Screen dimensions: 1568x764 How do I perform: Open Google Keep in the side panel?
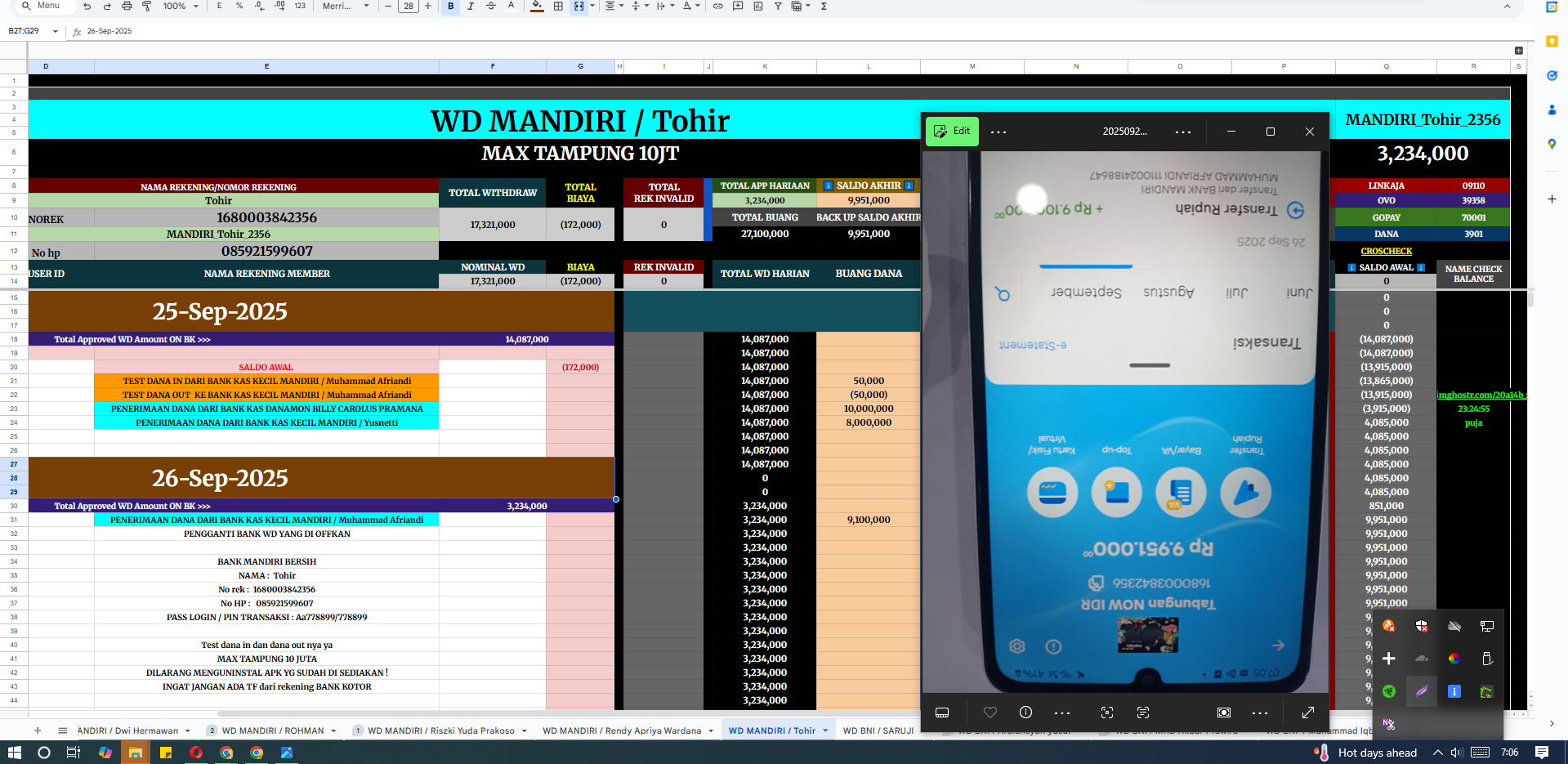click(x=1552, y=42)
